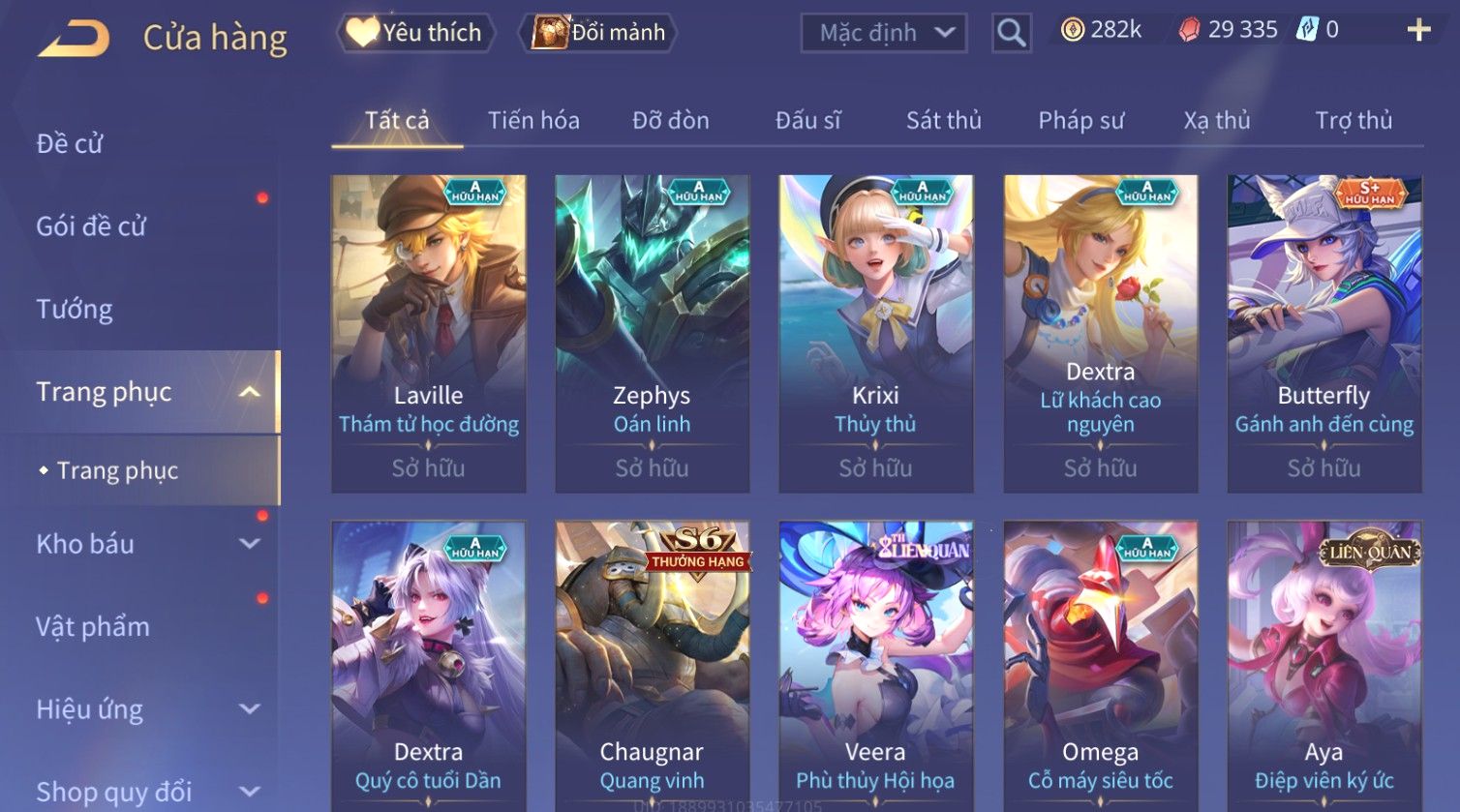Screen dimensions: 1460x812
Task: Click the gold coin icon showing 282k
Action: pyautogui.click(x=1072, y=31)
